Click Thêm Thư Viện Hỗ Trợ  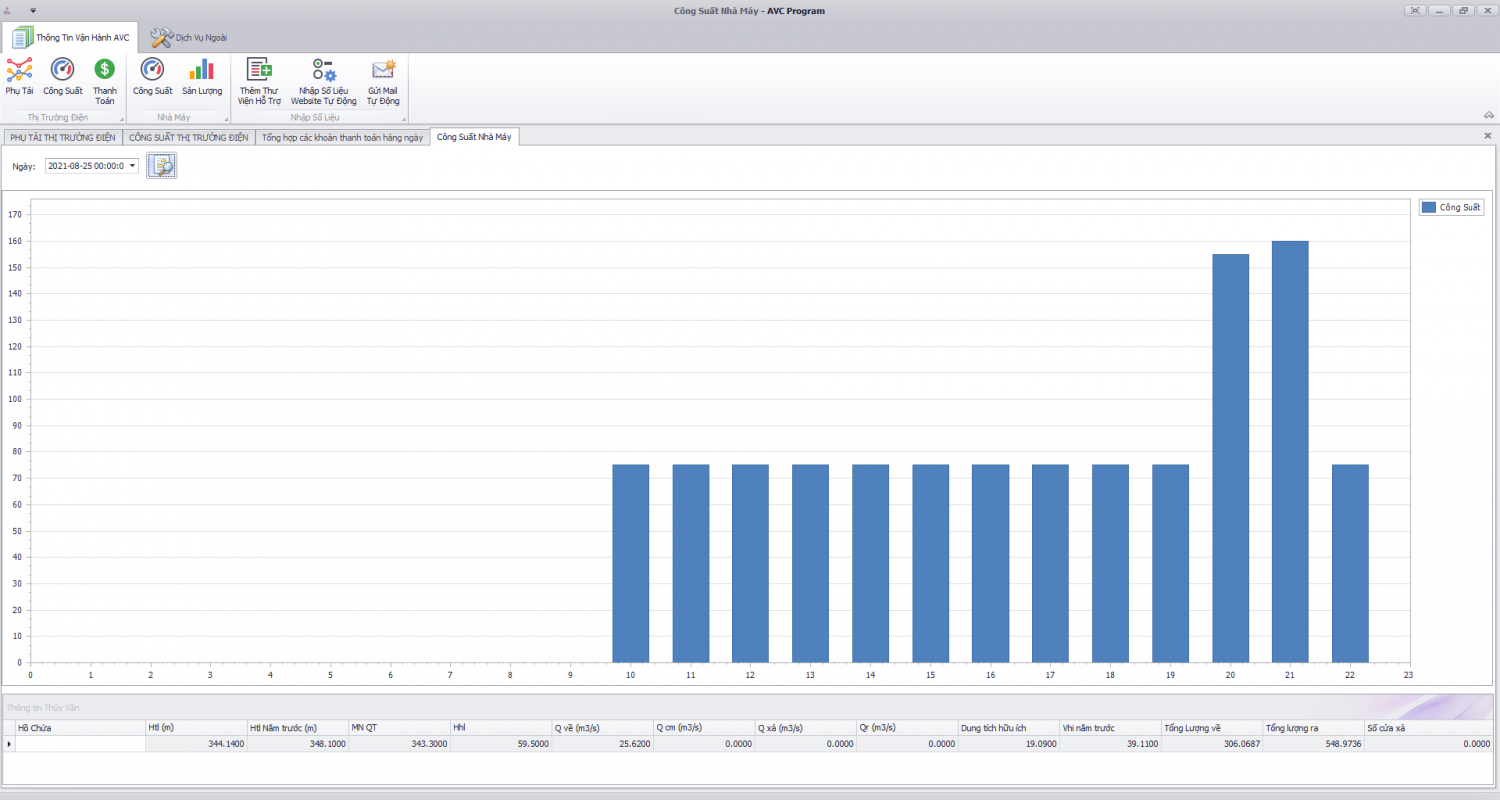click(260, 81)
